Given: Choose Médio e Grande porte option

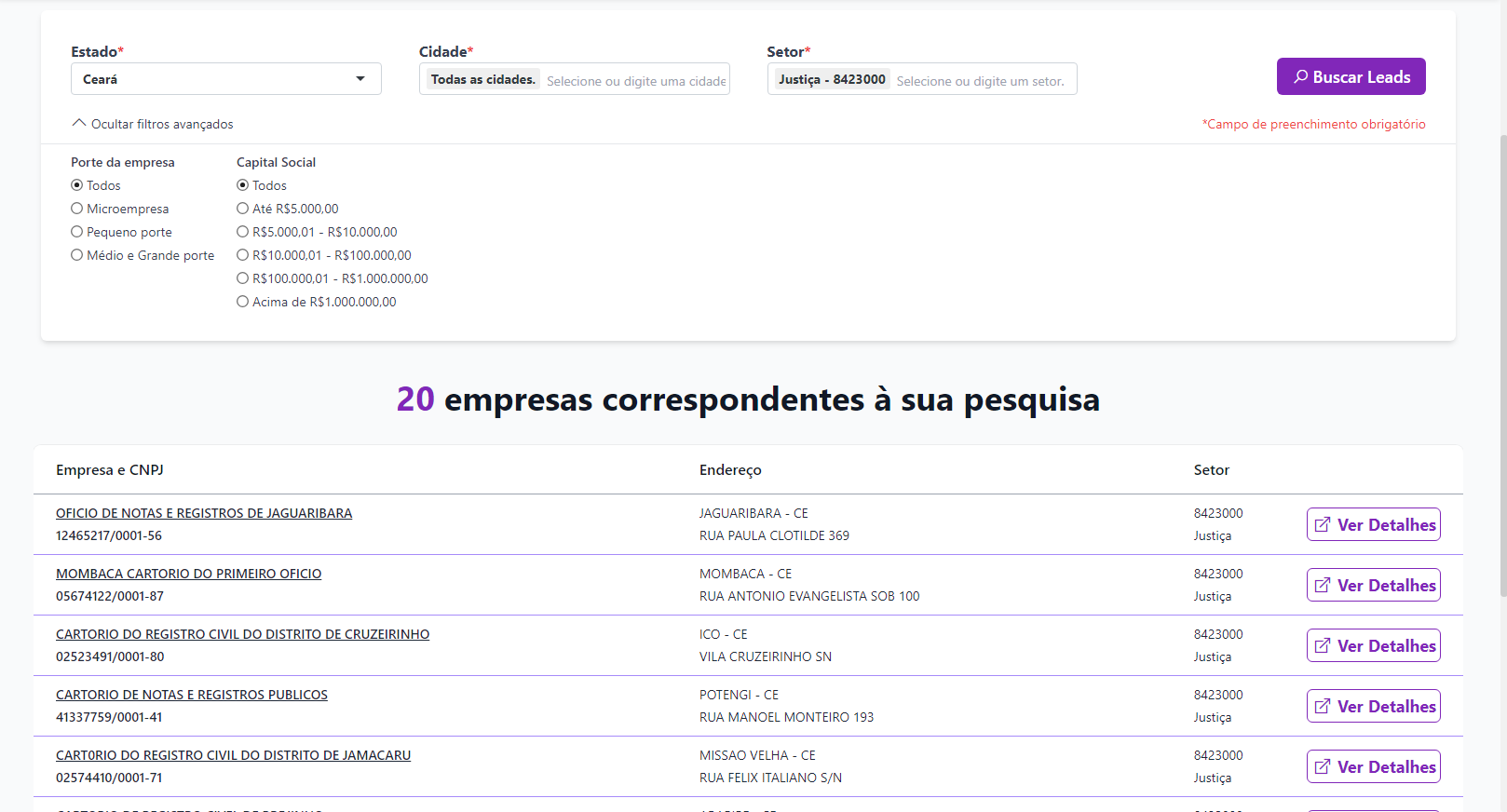Looking at the screenshot, I should coord(77,255).
